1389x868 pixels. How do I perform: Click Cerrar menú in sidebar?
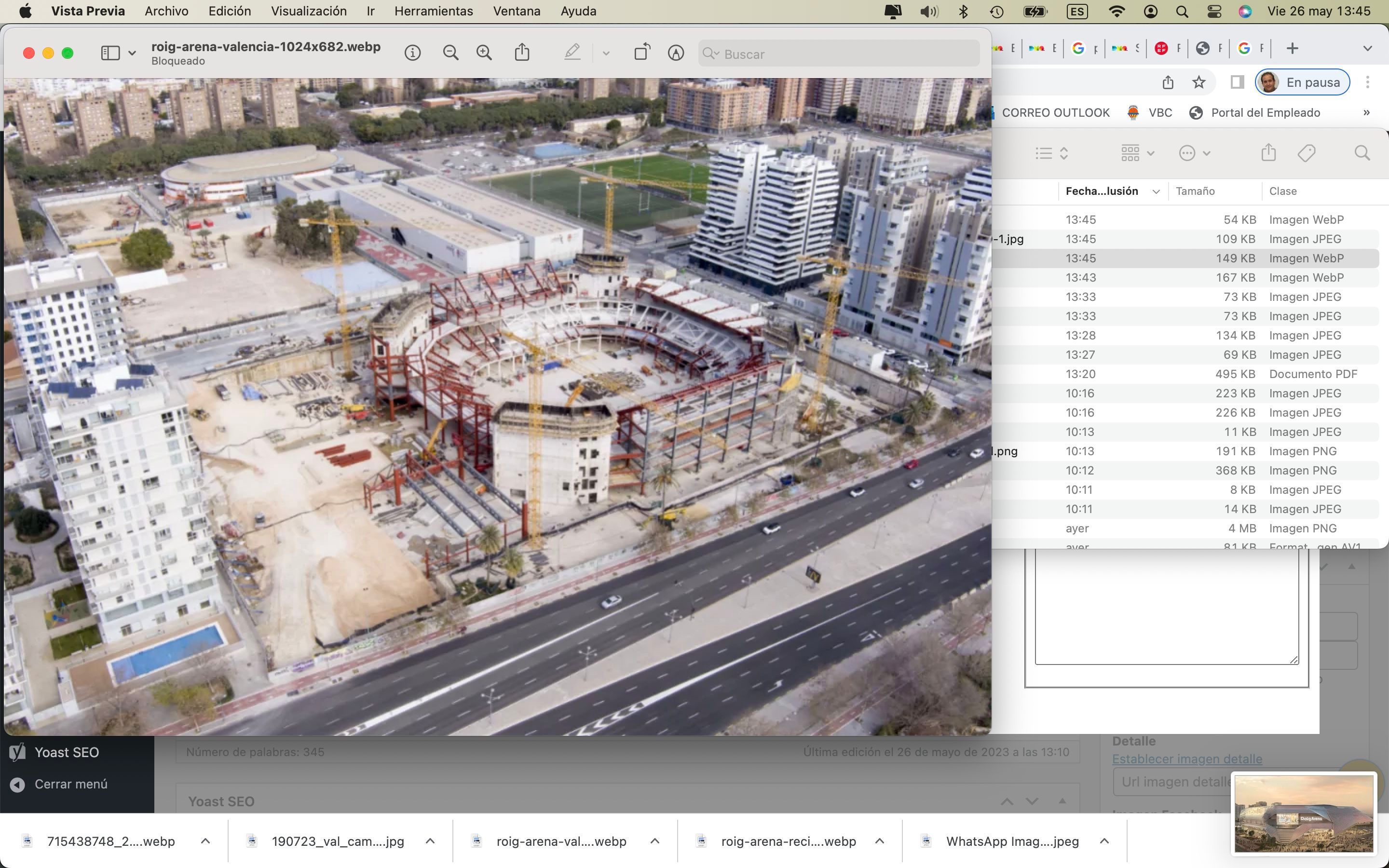click(x=70, y=784)
